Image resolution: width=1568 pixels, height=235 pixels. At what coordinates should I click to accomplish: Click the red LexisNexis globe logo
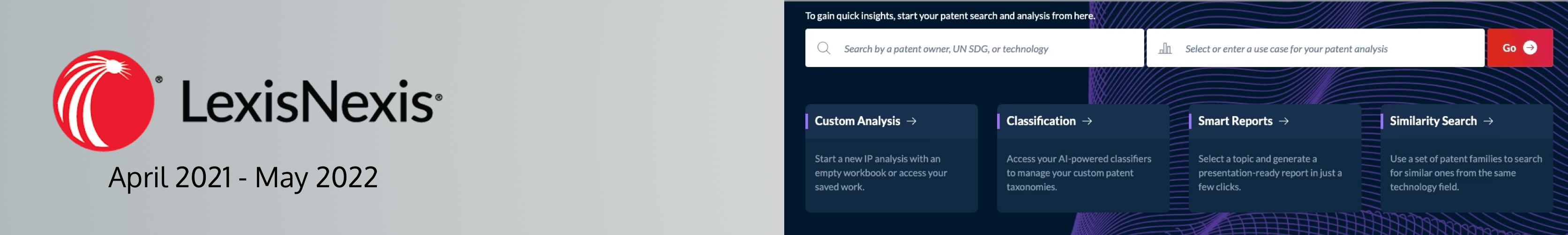tap(104, 101)
